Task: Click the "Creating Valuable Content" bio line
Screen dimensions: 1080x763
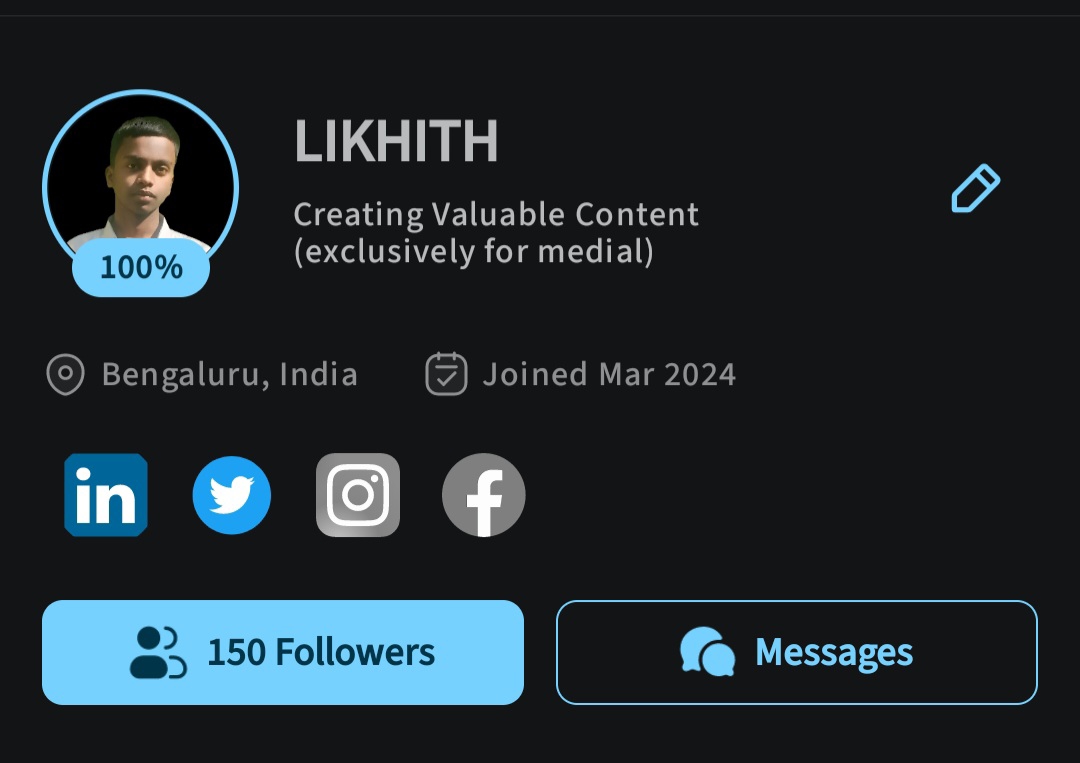Action: [496, 214]
